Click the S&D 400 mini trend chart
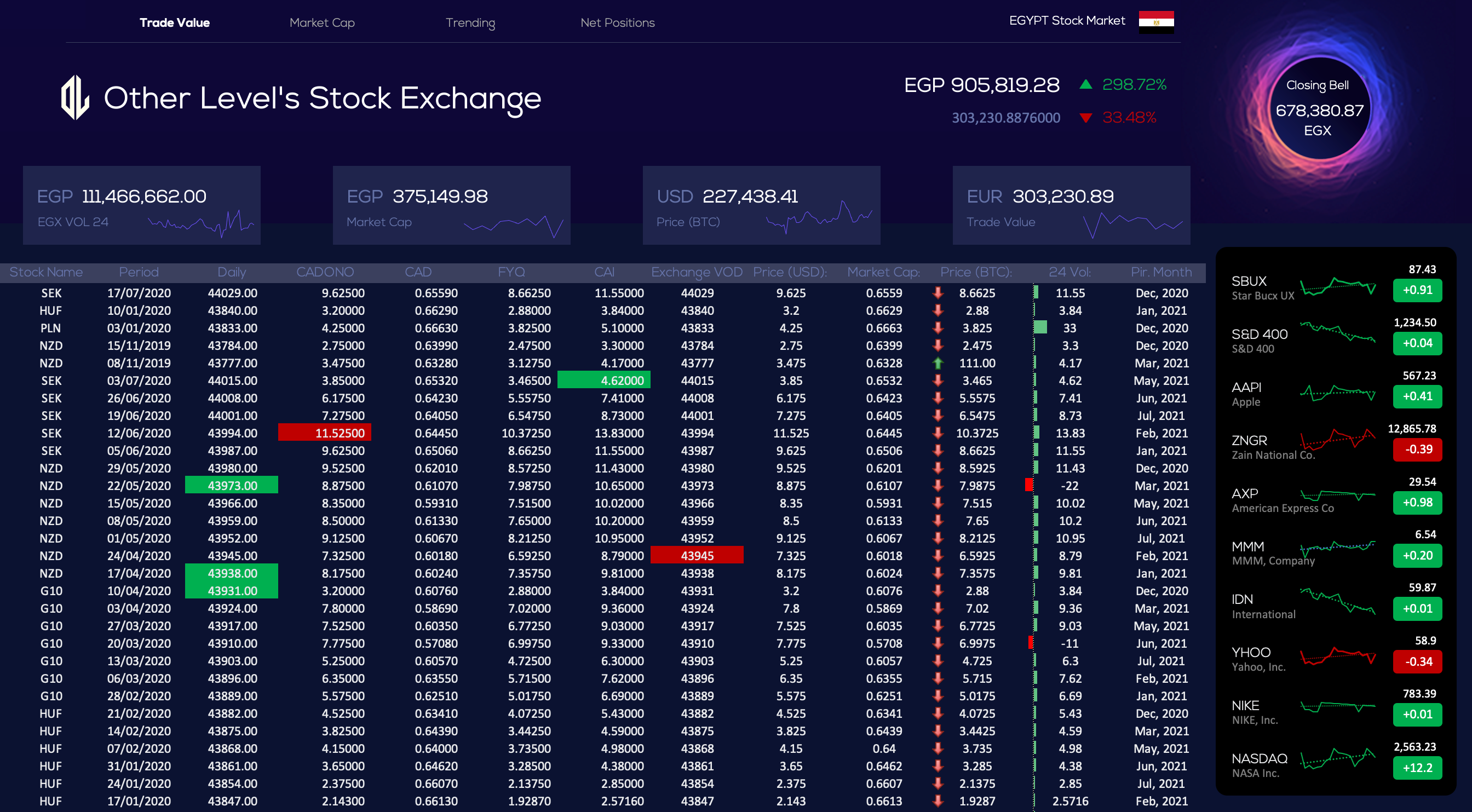 [x=1338, y=331]
